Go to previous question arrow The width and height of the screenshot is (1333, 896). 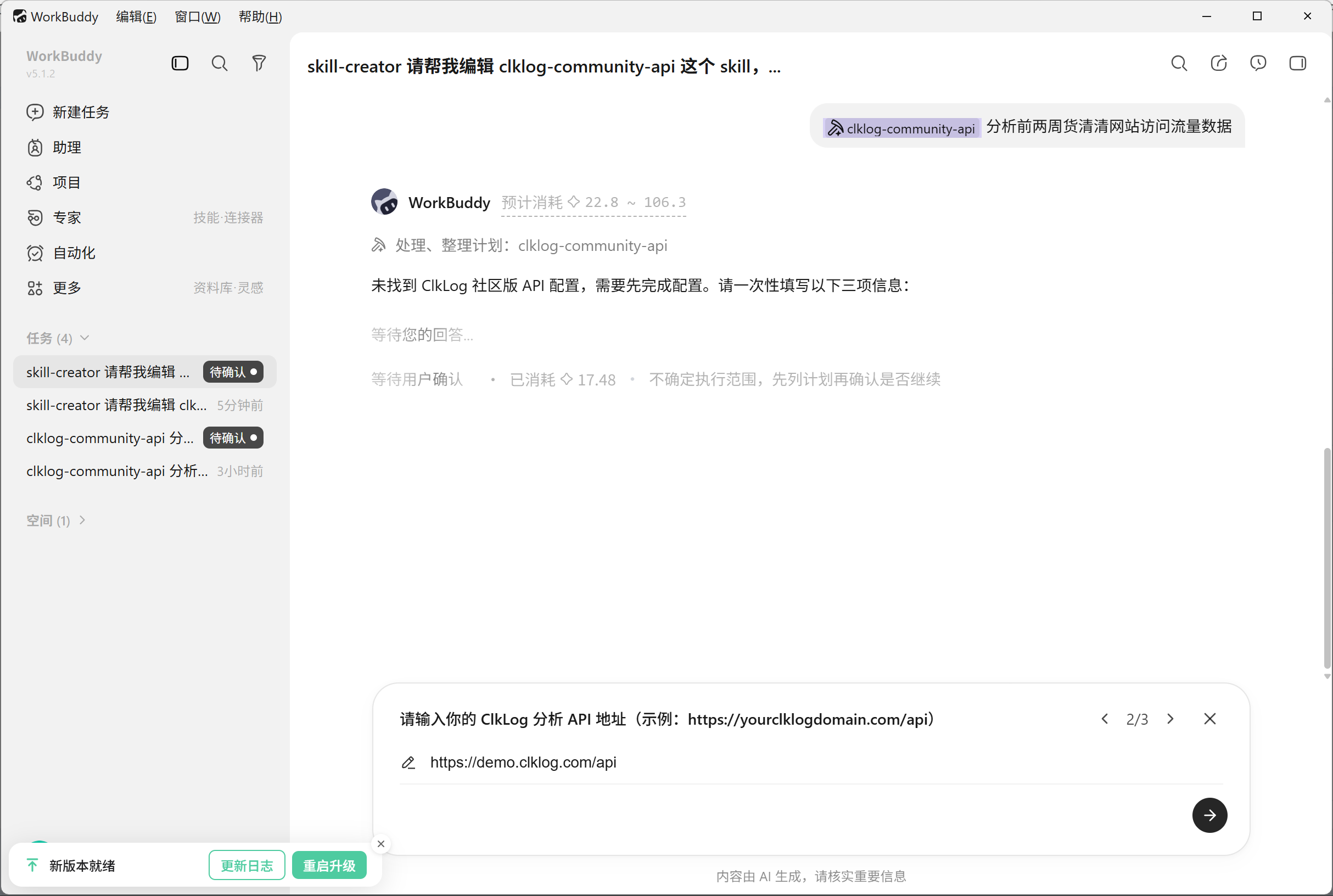click(x=1105, y=719)
